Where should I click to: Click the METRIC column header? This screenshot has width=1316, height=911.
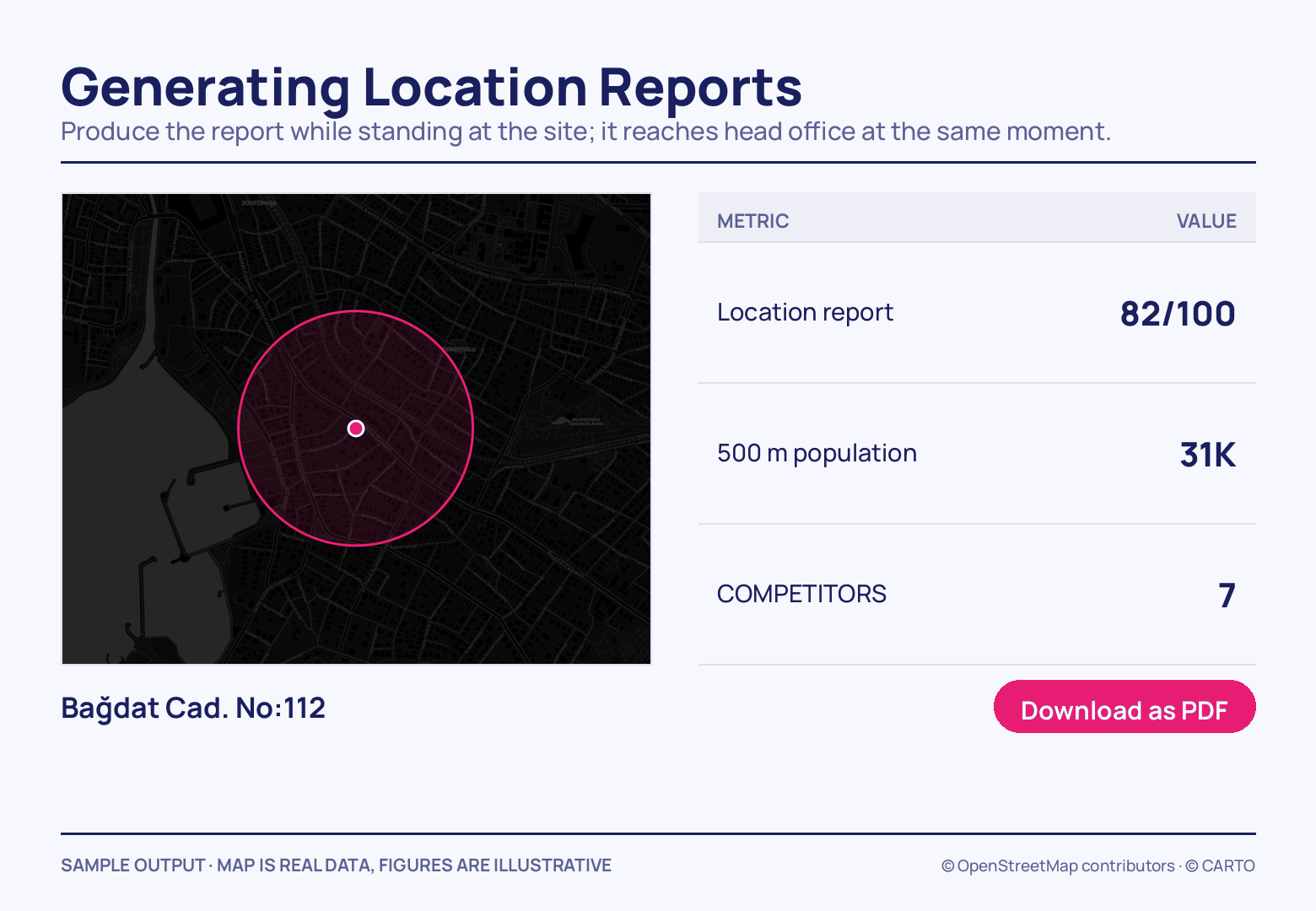point(753,221)
